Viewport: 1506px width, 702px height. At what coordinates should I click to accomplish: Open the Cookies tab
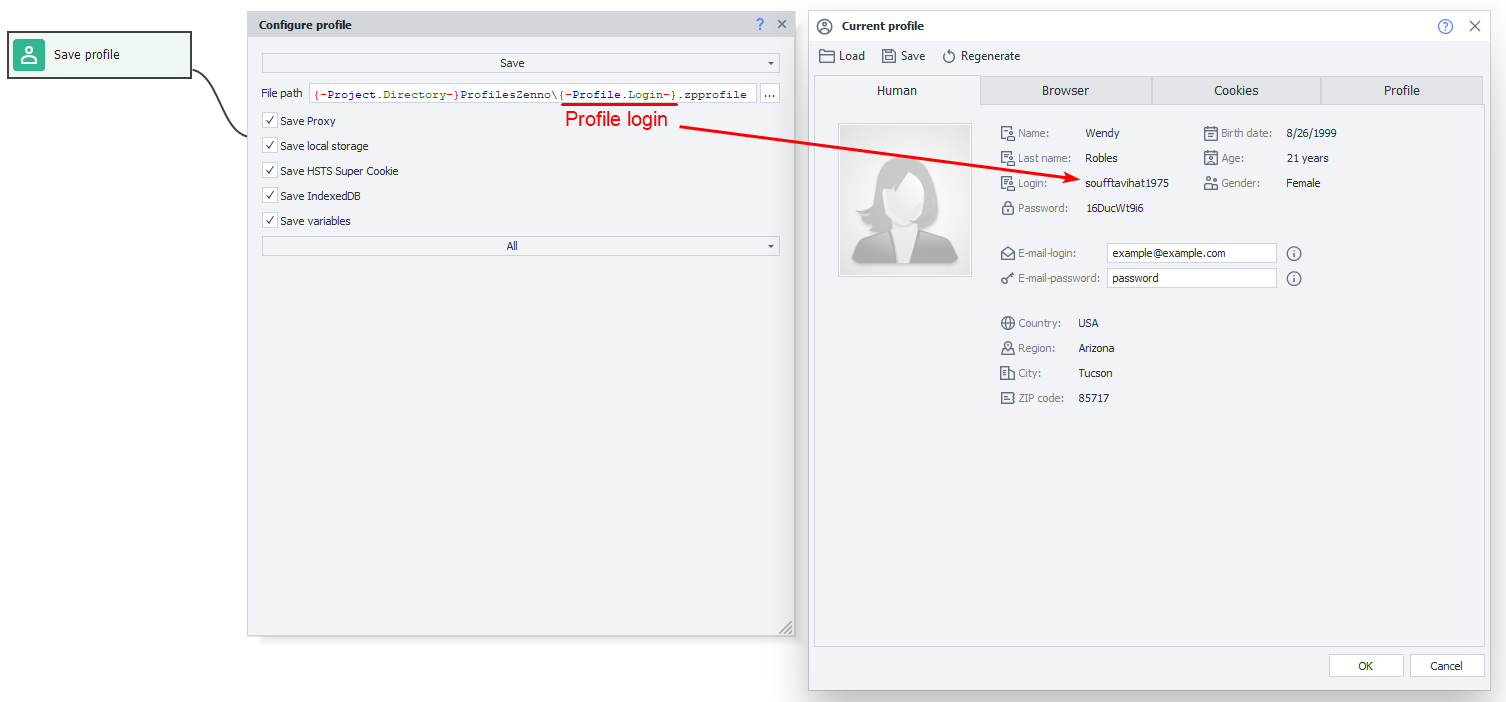coord(1236,91)
